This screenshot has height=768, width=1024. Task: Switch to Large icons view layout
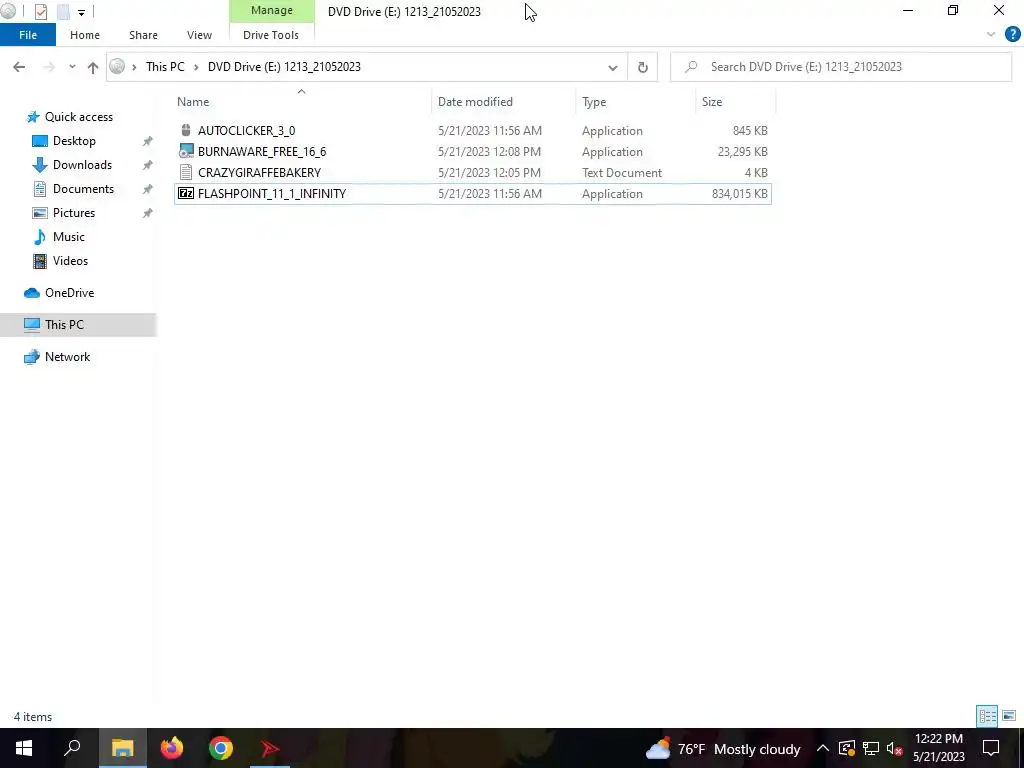[1009, 716]
